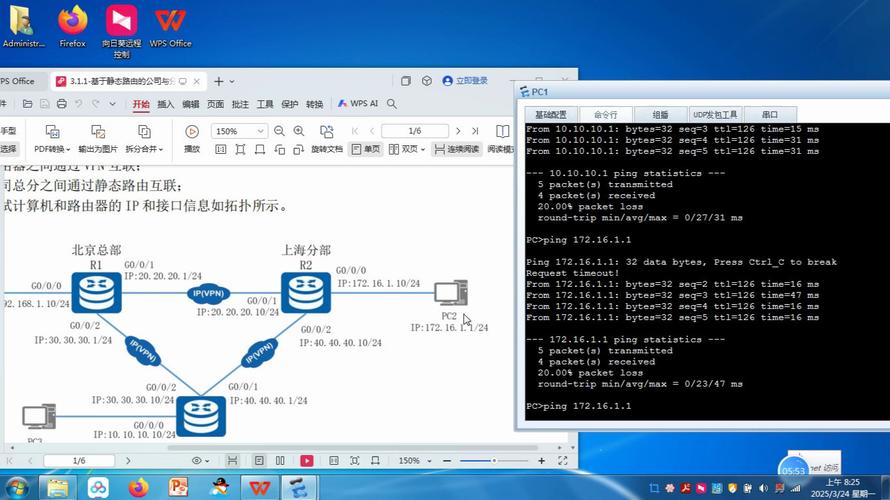The width and height of the screenshot is (890, 500).
Task: Switch to the 页面 ribbon tab
Action: tap(215, 104)
